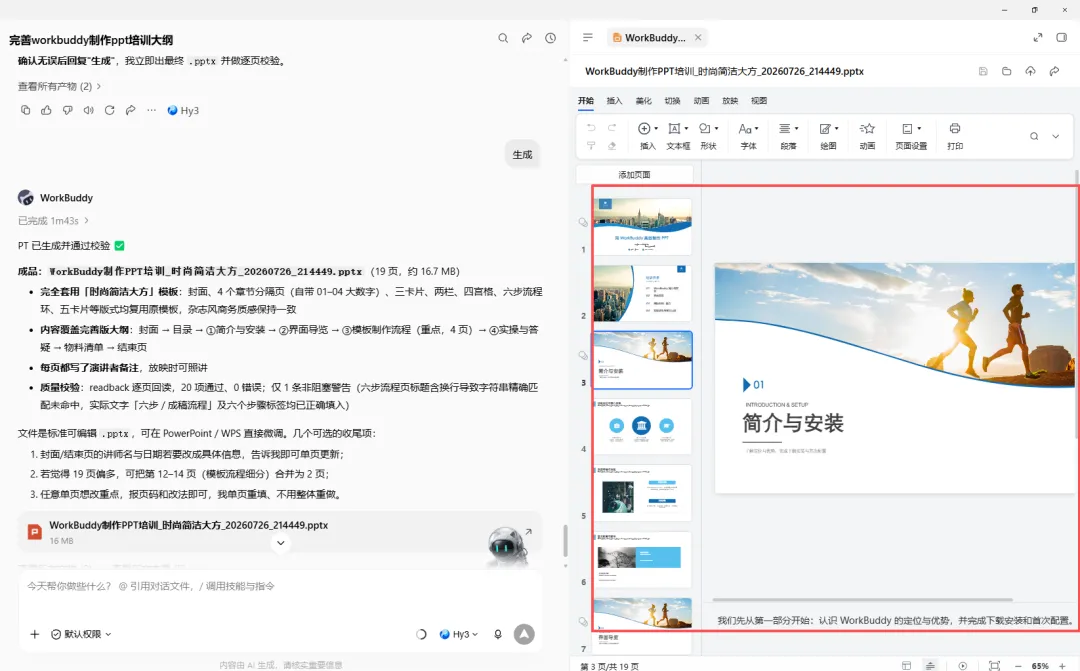Add attachment with plus icon in input bar
The image size is (1080, 671).
34,634
